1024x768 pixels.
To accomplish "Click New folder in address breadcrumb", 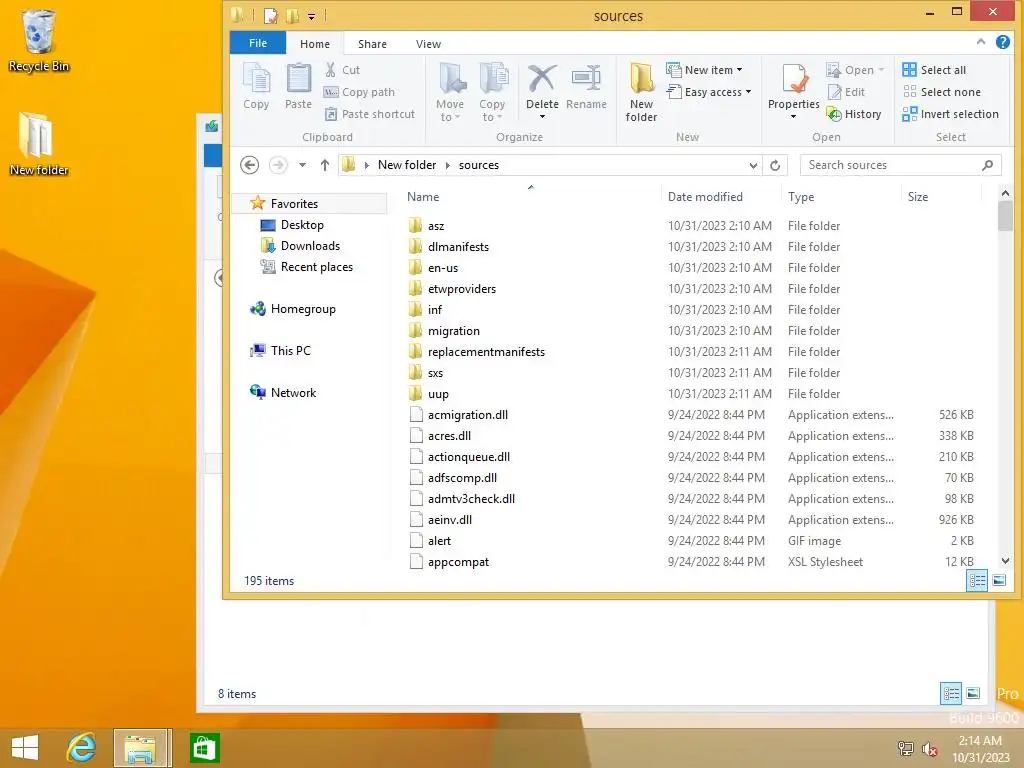I will tap(407, 165).
